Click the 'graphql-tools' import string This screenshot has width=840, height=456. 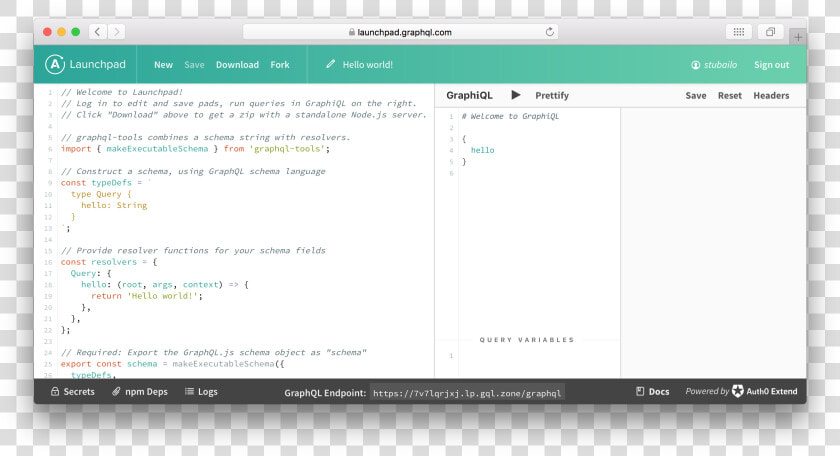pyautogui.click(x=287, y=148)
